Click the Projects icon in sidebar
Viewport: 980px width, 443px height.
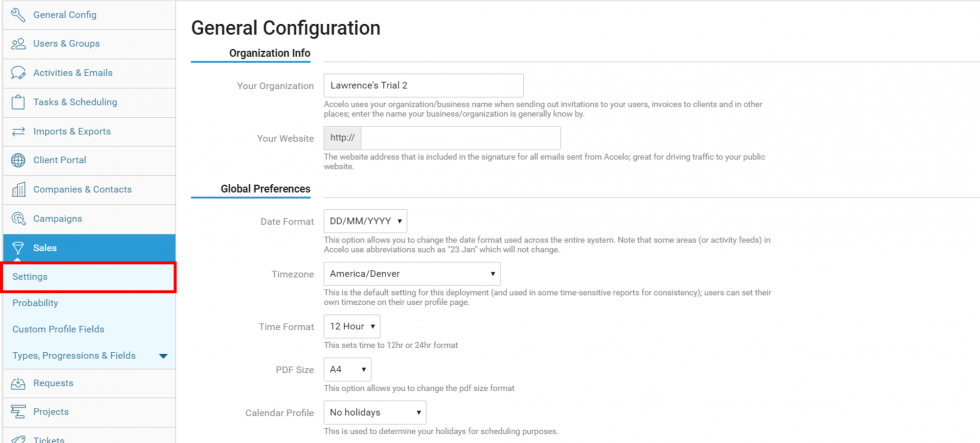pos(18,411)
